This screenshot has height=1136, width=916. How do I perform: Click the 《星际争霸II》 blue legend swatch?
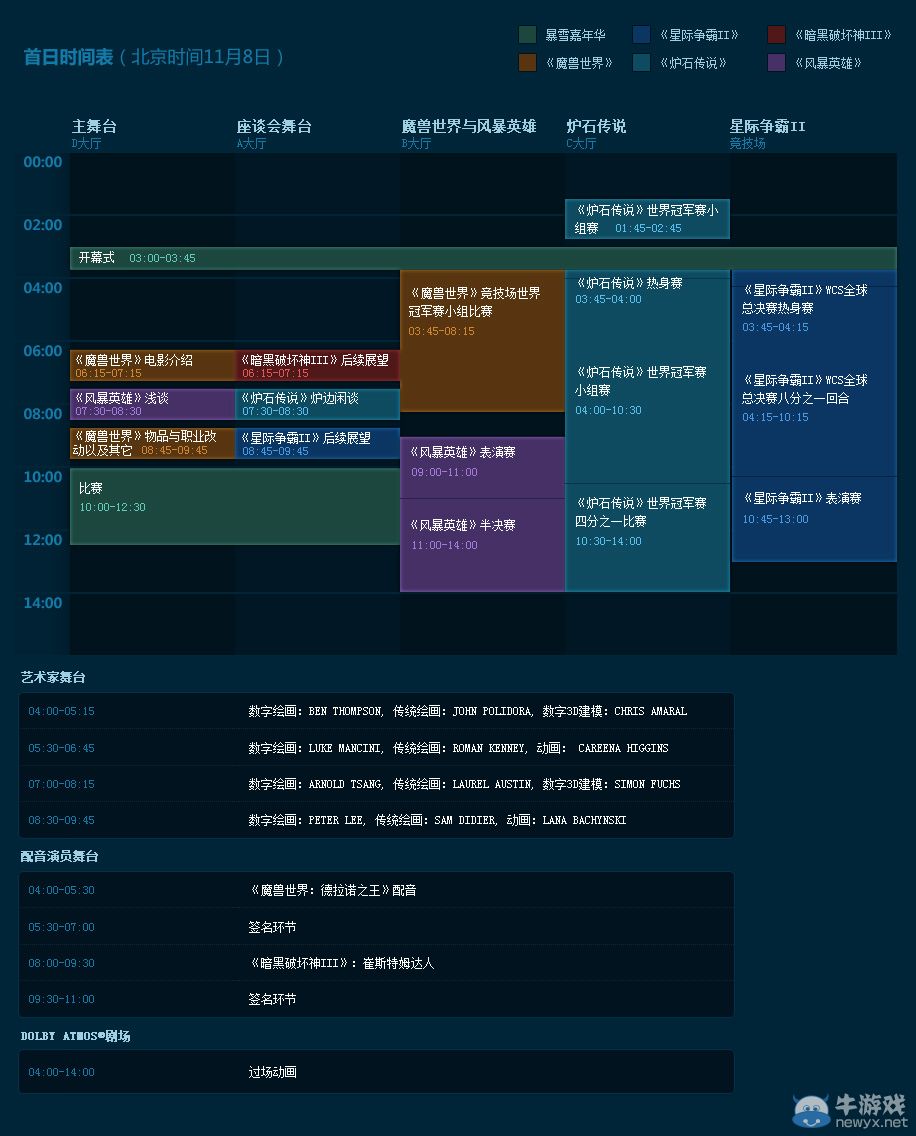coord(641,35)
